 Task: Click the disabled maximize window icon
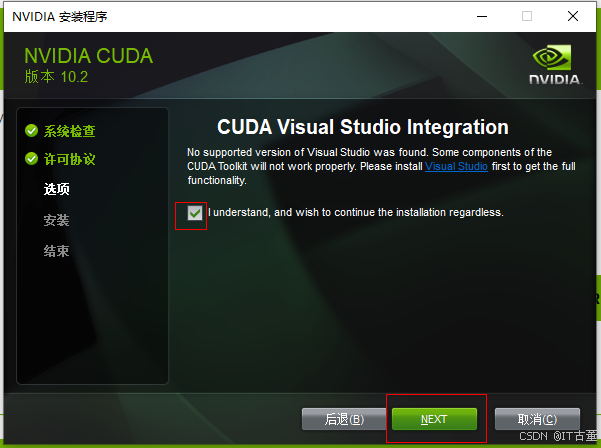pos(527,16)
